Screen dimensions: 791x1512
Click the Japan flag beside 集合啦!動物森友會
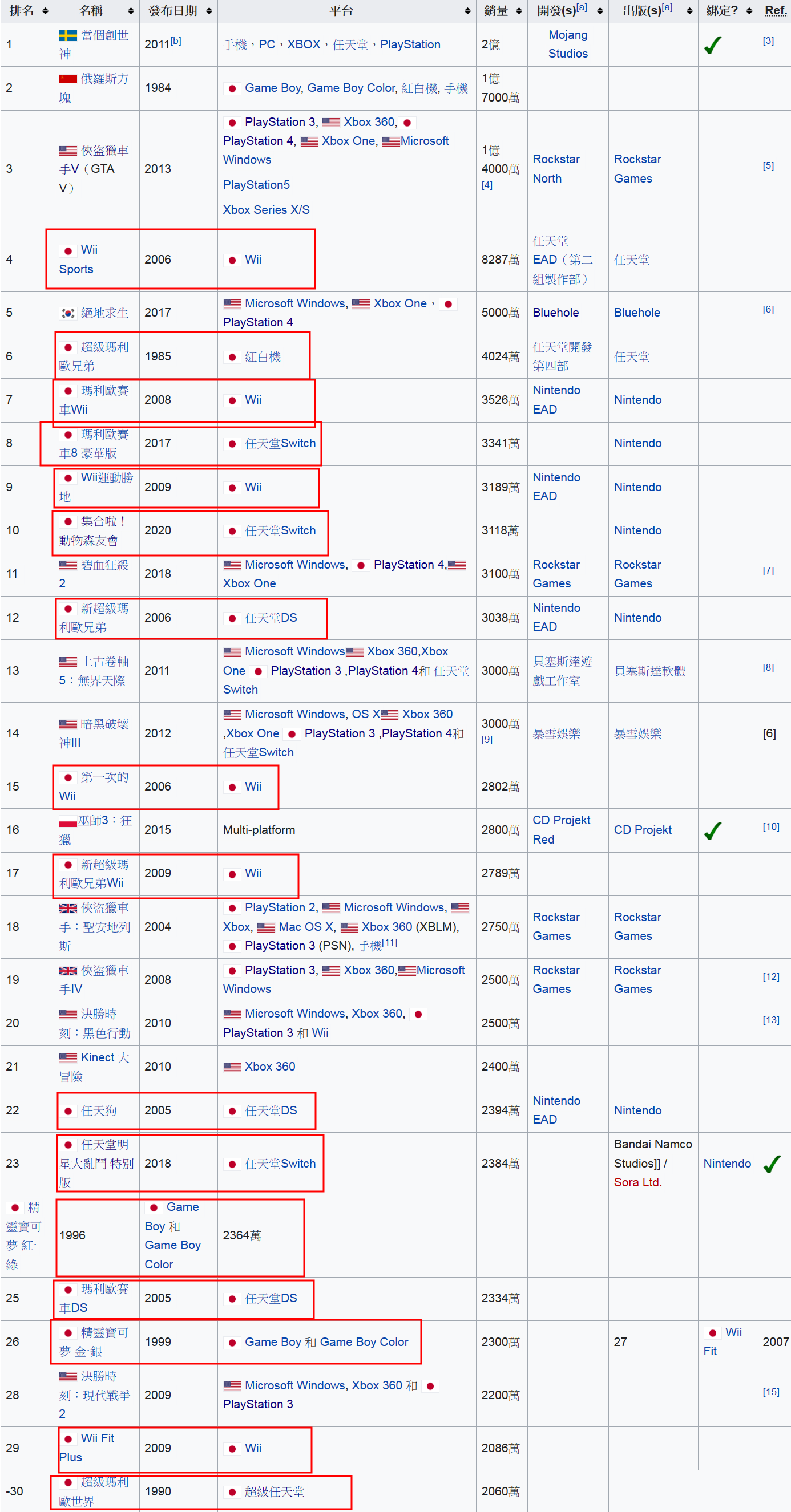tap(68, 522)
